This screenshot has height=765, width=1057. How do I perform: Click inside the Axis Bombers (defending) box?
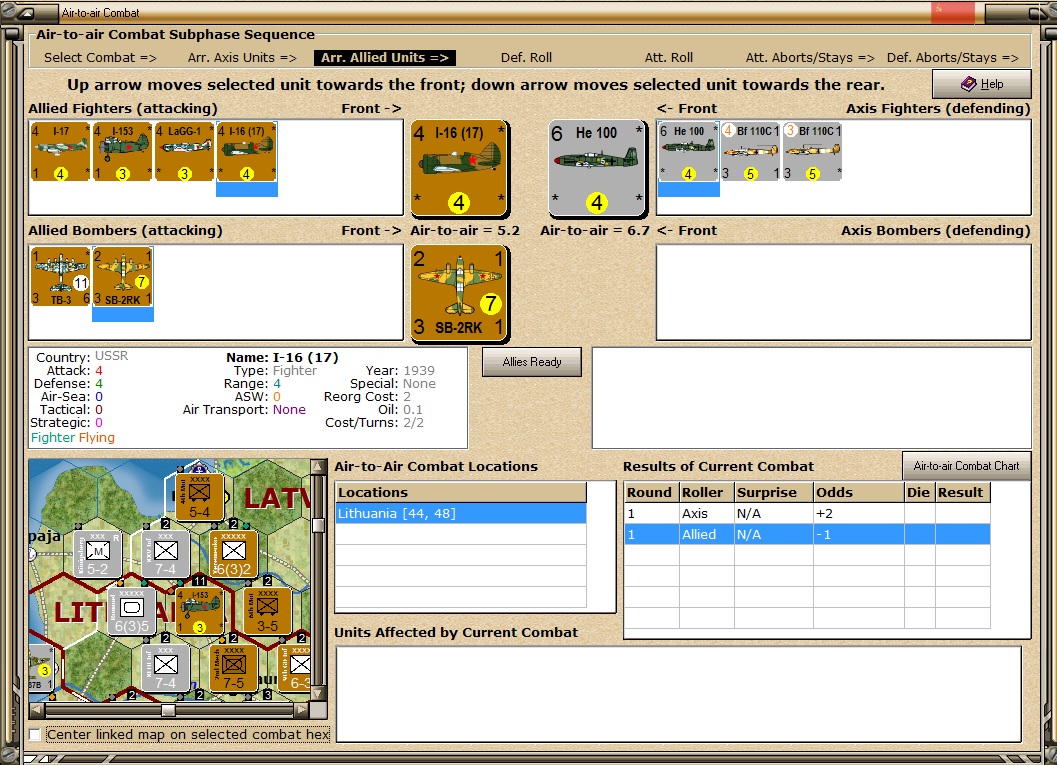click(843, 293)
